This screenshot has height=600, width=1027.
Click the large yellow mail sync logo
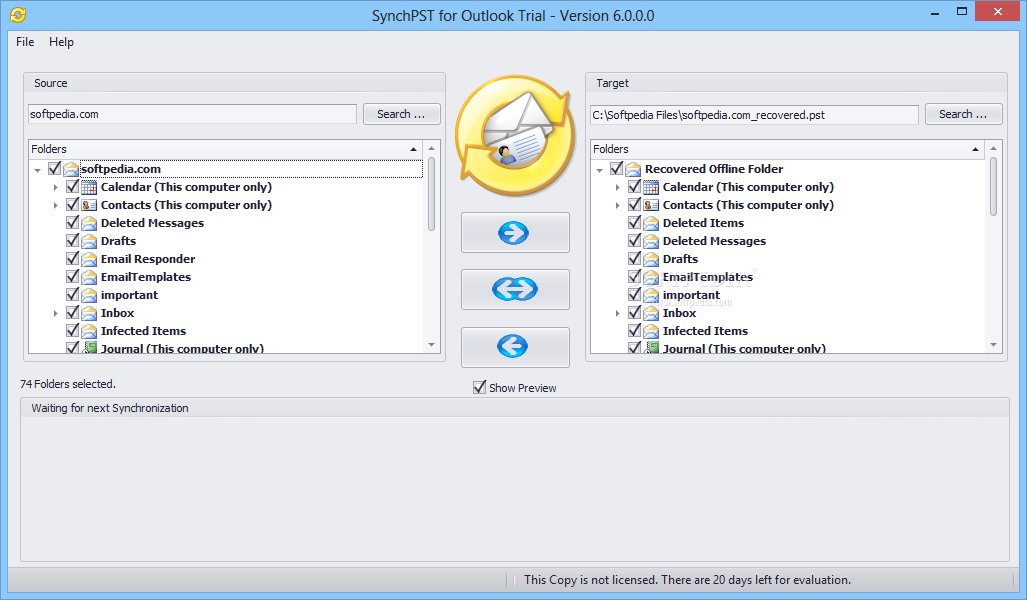515,135
